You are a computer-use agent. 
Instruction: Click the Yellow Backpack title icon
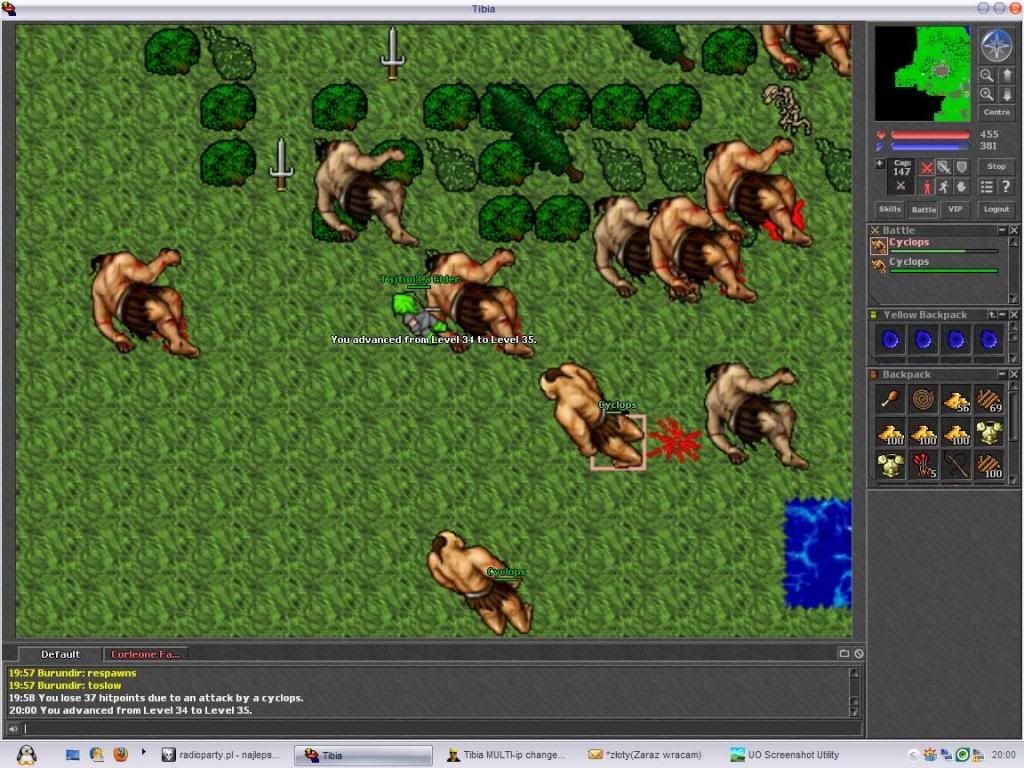pos(874,315)
